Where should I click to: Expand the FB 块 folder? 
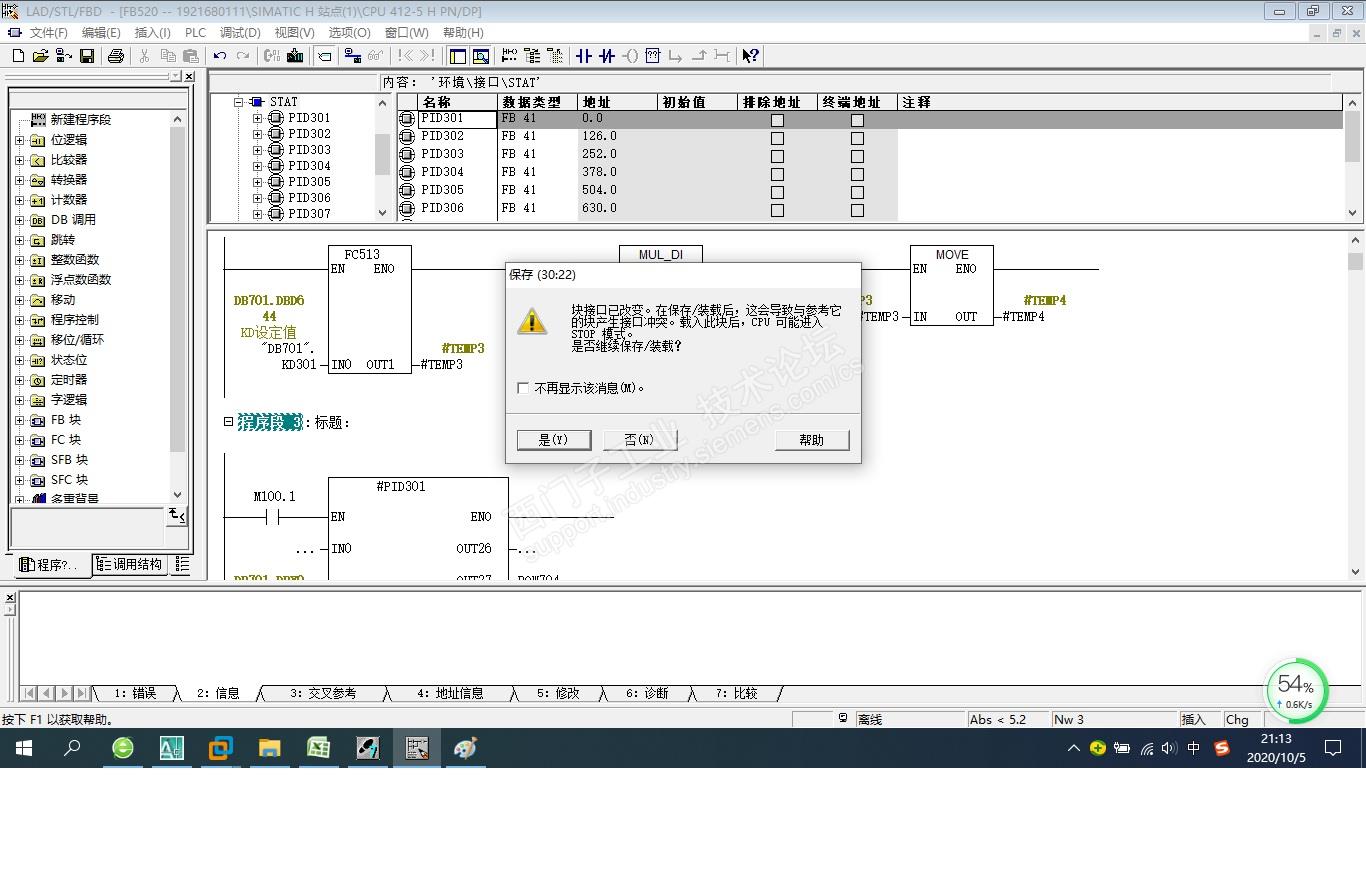tap(20, 420)
